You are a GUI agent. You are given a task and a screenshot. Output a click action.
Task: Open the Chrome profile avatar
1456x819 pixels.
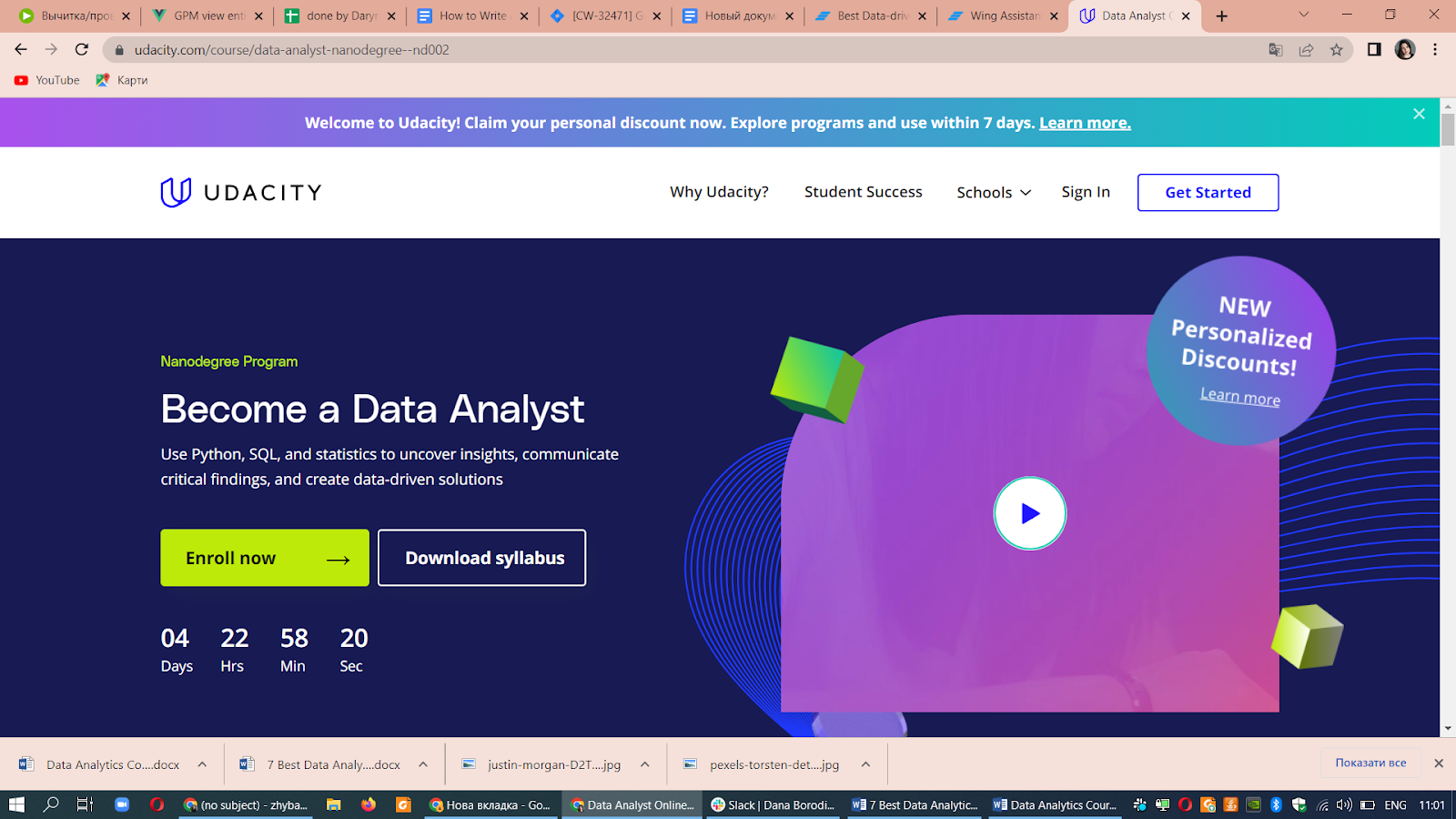[x=1405, y=50]
